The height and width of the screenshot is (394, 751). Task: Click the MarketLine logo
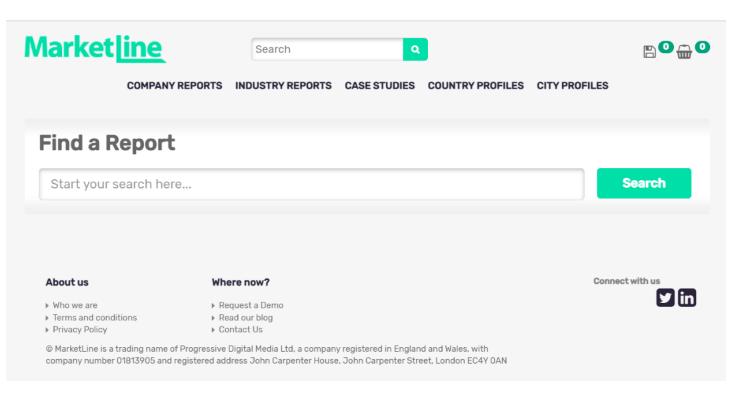coord(95,48)
